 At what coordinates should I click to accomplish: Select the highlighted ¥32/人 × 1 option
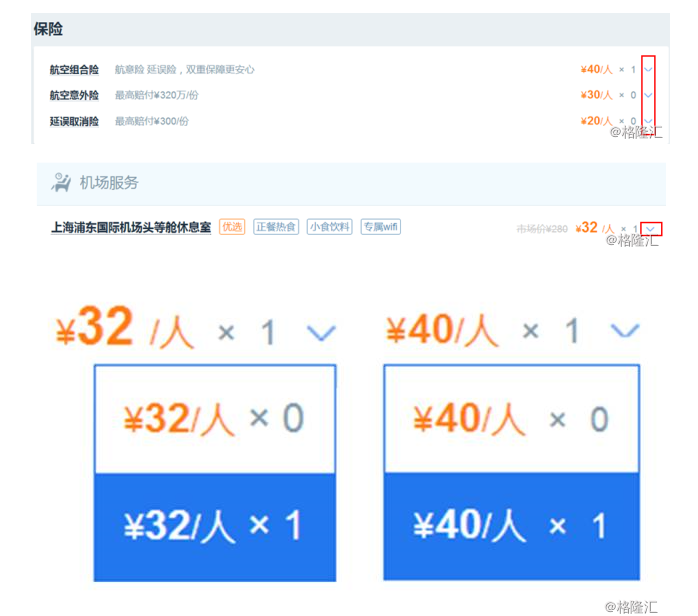[215, 527]
